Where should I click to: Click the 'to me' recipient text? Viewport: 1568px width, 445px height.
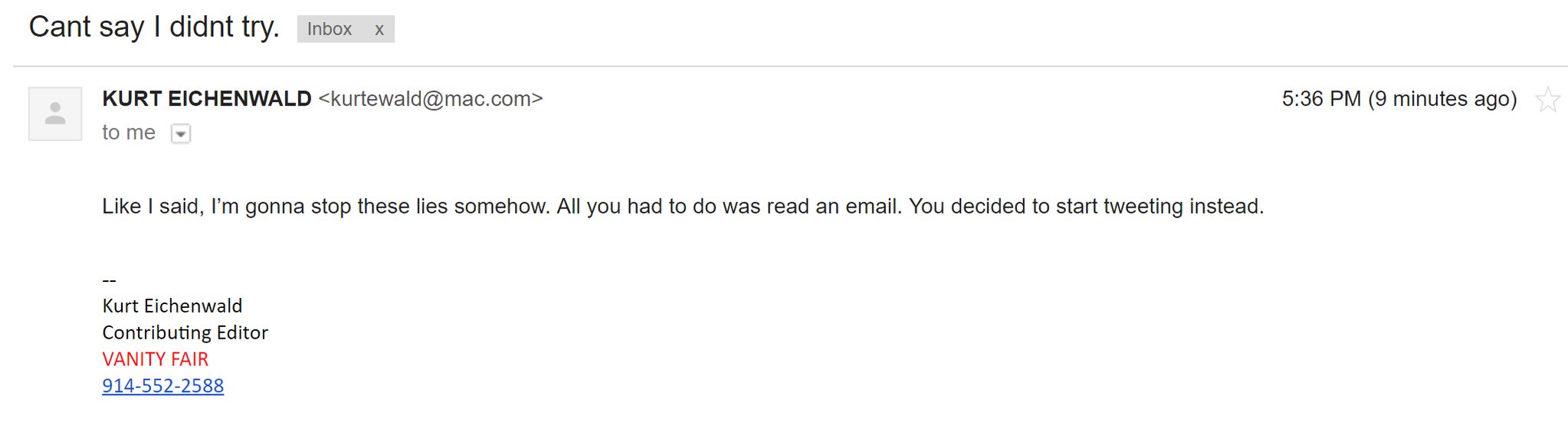click(x=129, y=133)
